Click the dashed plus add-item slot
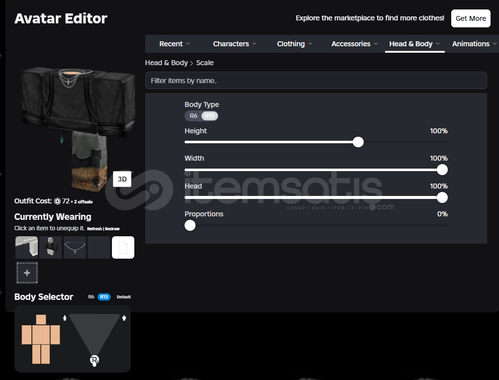 coord(27,273)
